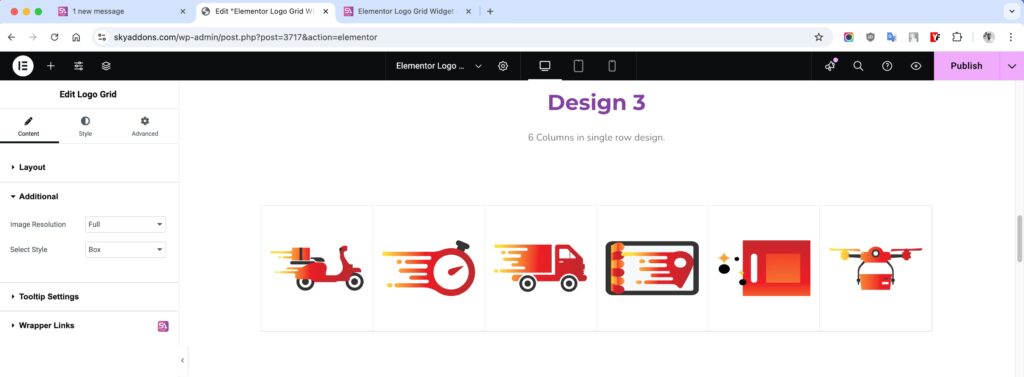The height and width of the screenshot is (377, 1024).
Task: Click the Add Element plus icon
Action: pos(50,66)
